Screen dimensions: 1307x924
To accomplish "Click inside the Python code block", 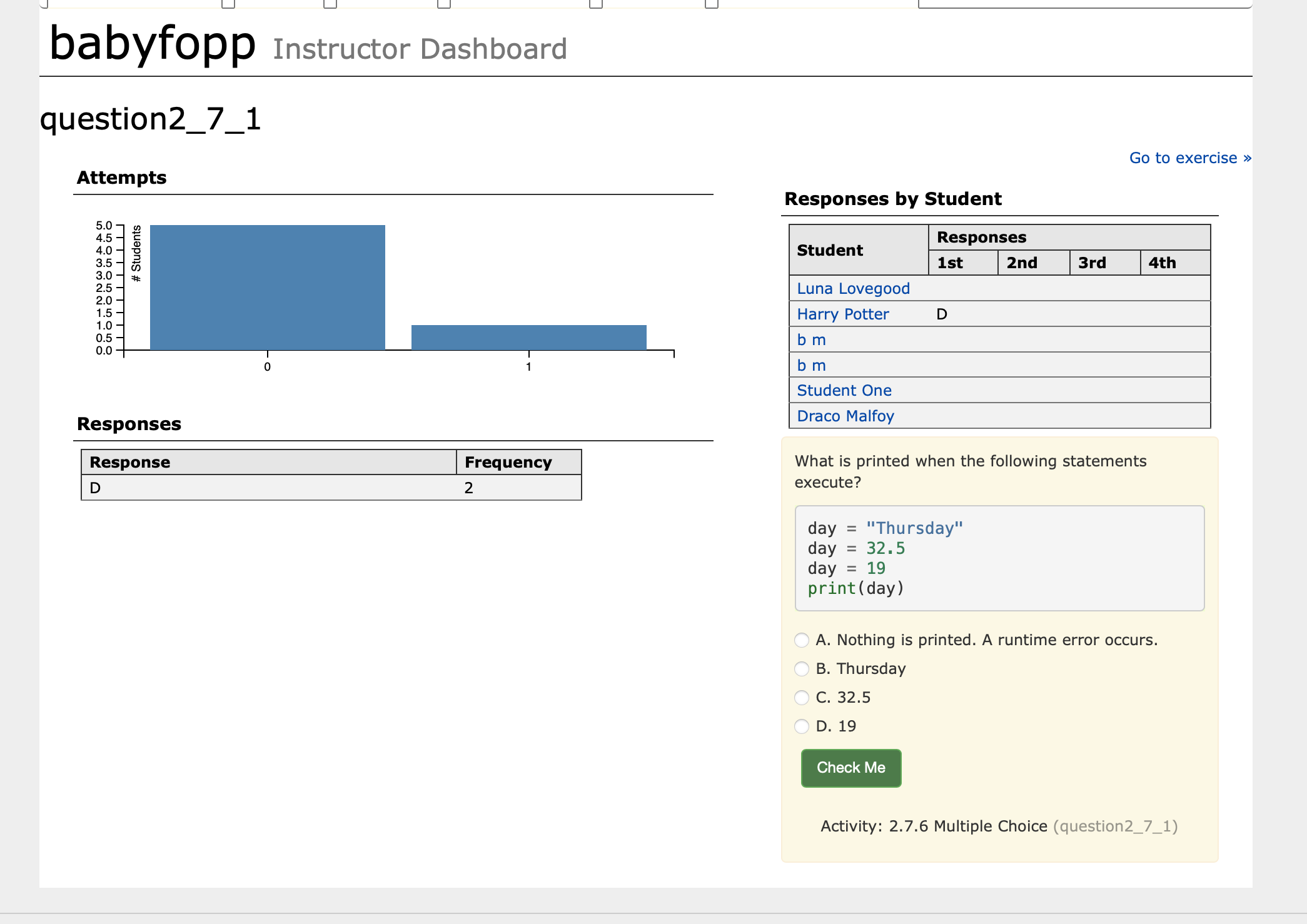I will pos(999,558).
